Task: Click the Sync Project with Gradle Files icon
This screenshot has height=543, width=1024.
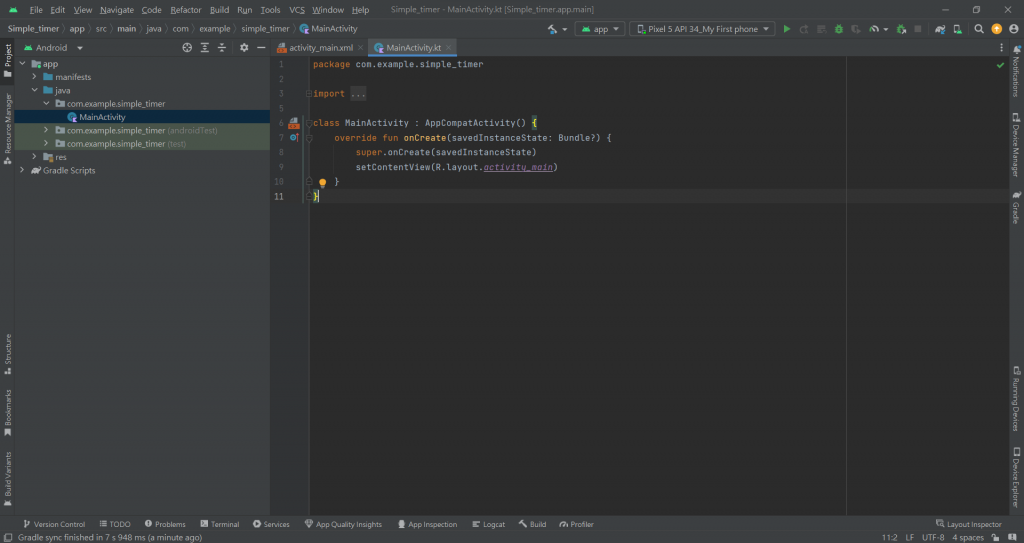Action: (939, 29)
